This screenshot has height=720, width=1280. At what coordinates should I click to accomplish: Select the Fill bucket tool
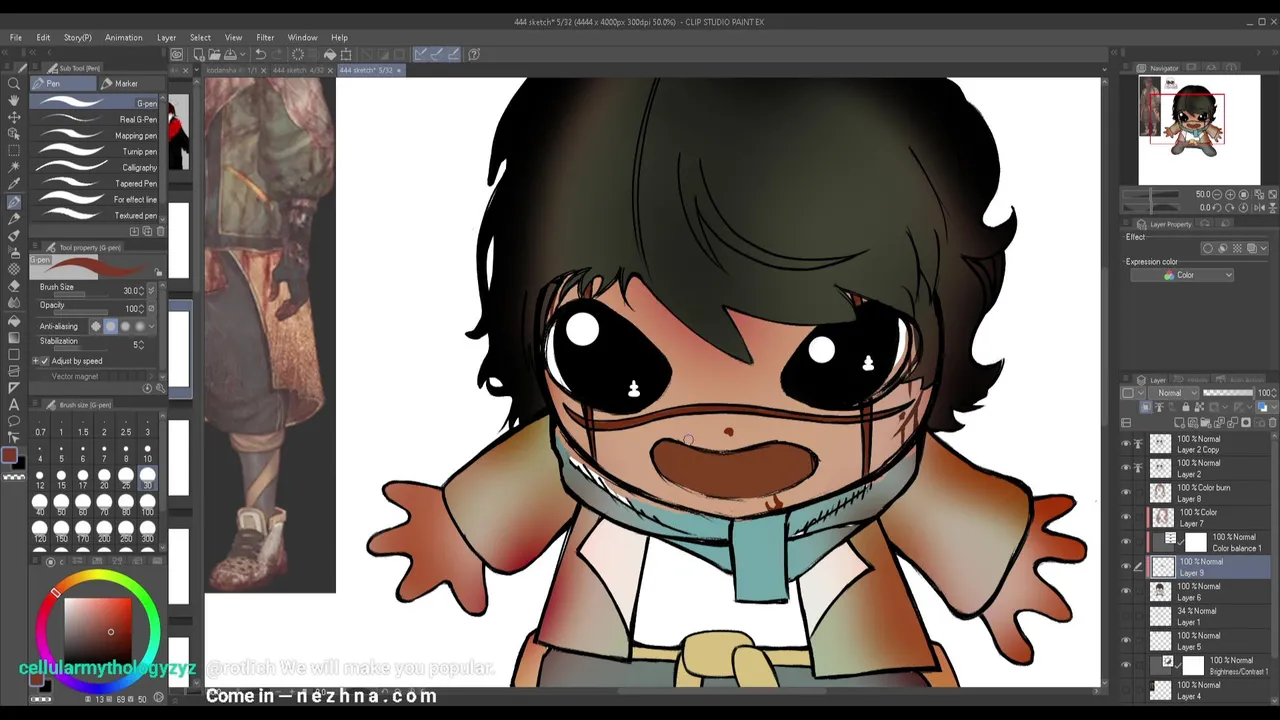pyautogui.click(x=14, y=320)
